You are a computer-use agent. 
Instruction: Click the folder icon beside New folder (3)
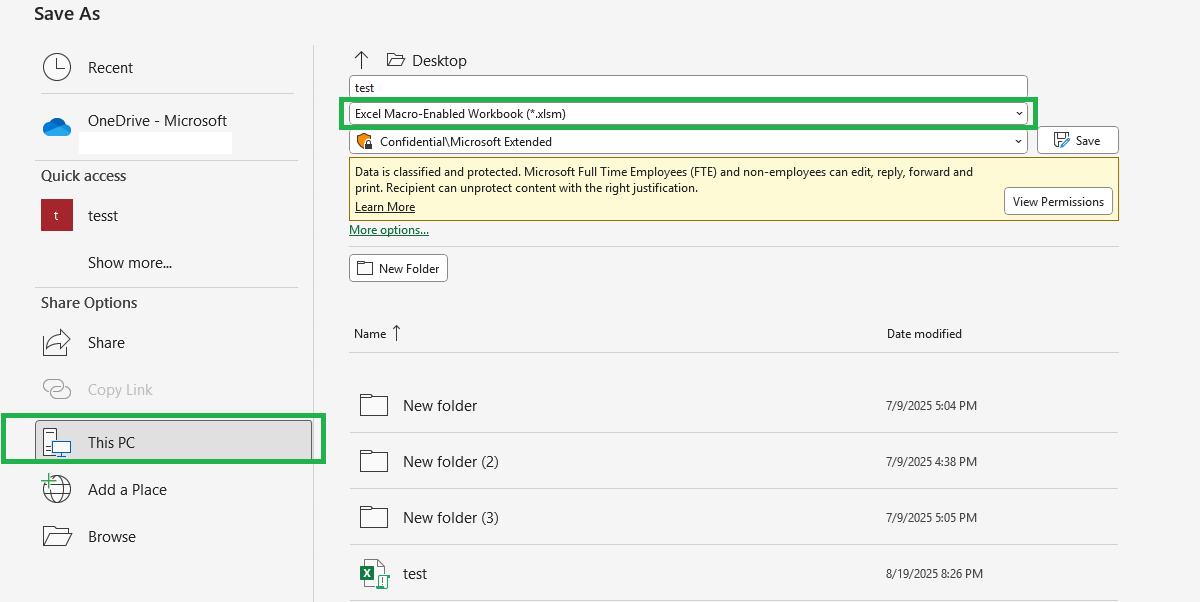(x=373, y=517)
